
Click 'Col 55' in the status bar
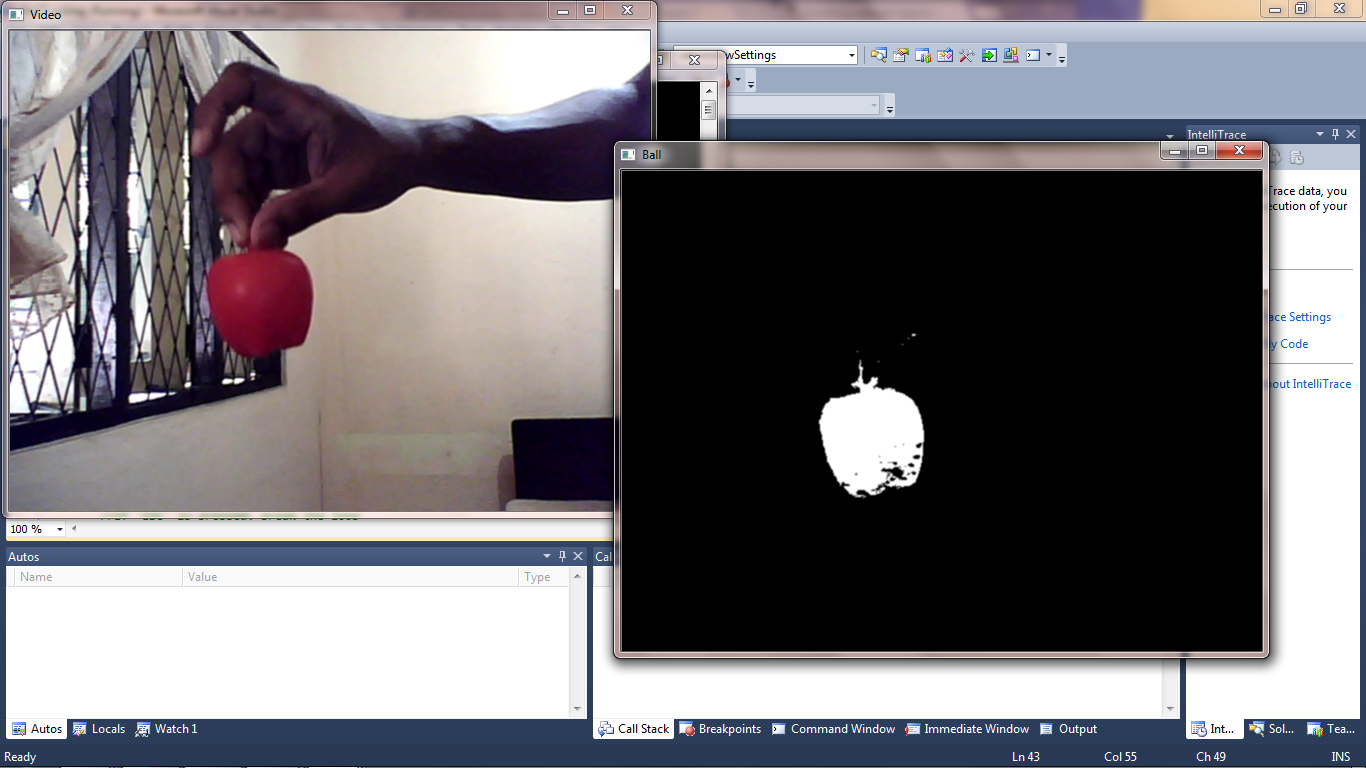pyautogui.click(x=1120, y=757)
